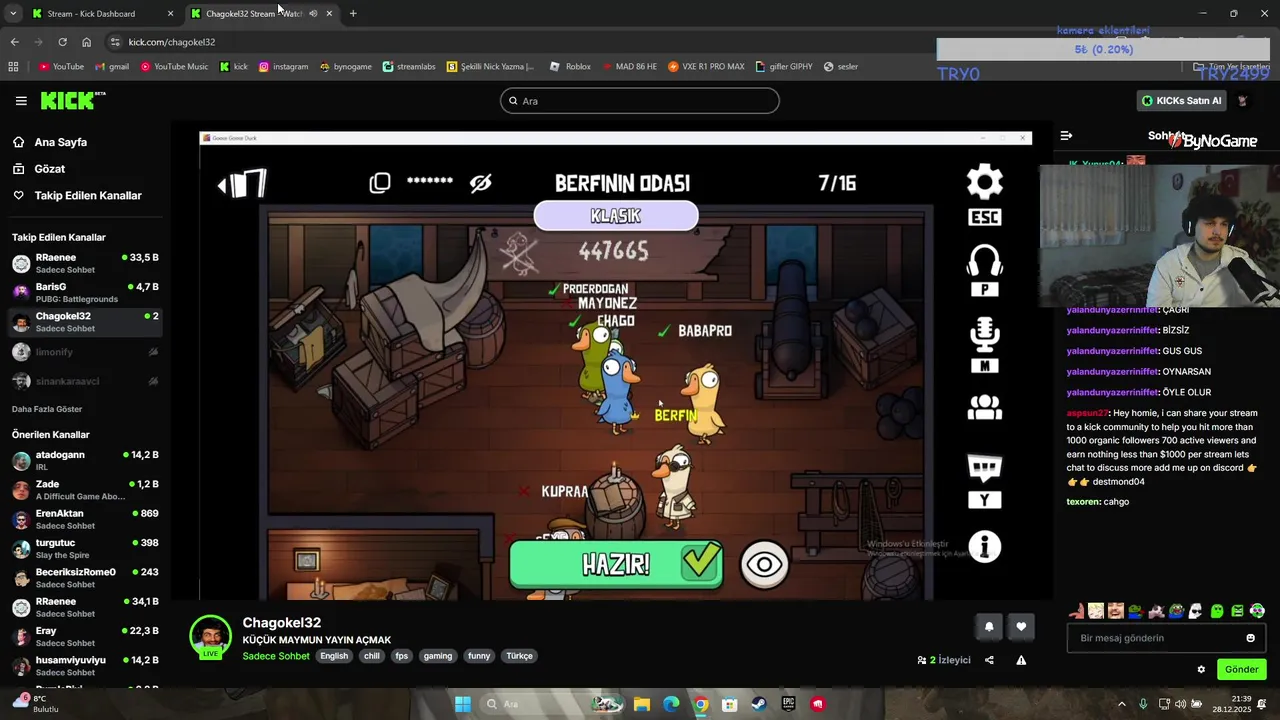Insert the green Pepe emote in chat
Screen dimensions: 1280x720
click(1136, 611)
